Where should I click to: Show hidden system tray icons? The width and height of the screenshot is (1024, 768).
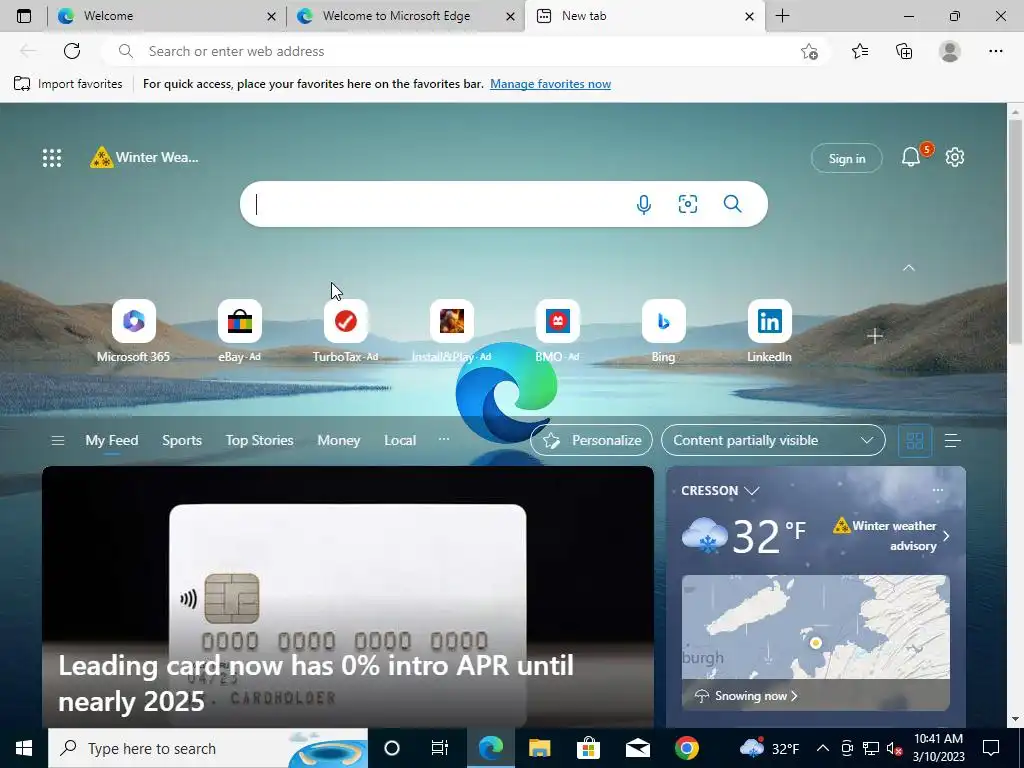pyautogui.click(x=823, y=748)
